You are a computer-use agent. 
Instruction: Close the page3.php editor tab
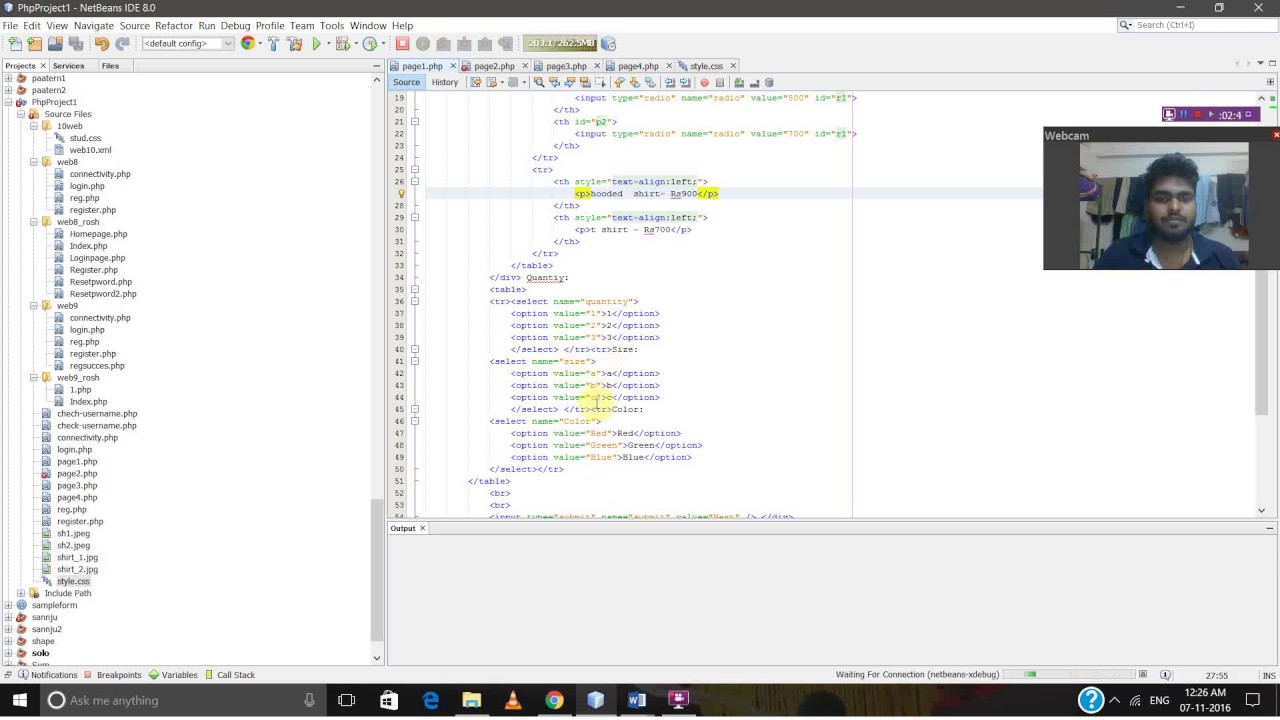click(597, 66)
